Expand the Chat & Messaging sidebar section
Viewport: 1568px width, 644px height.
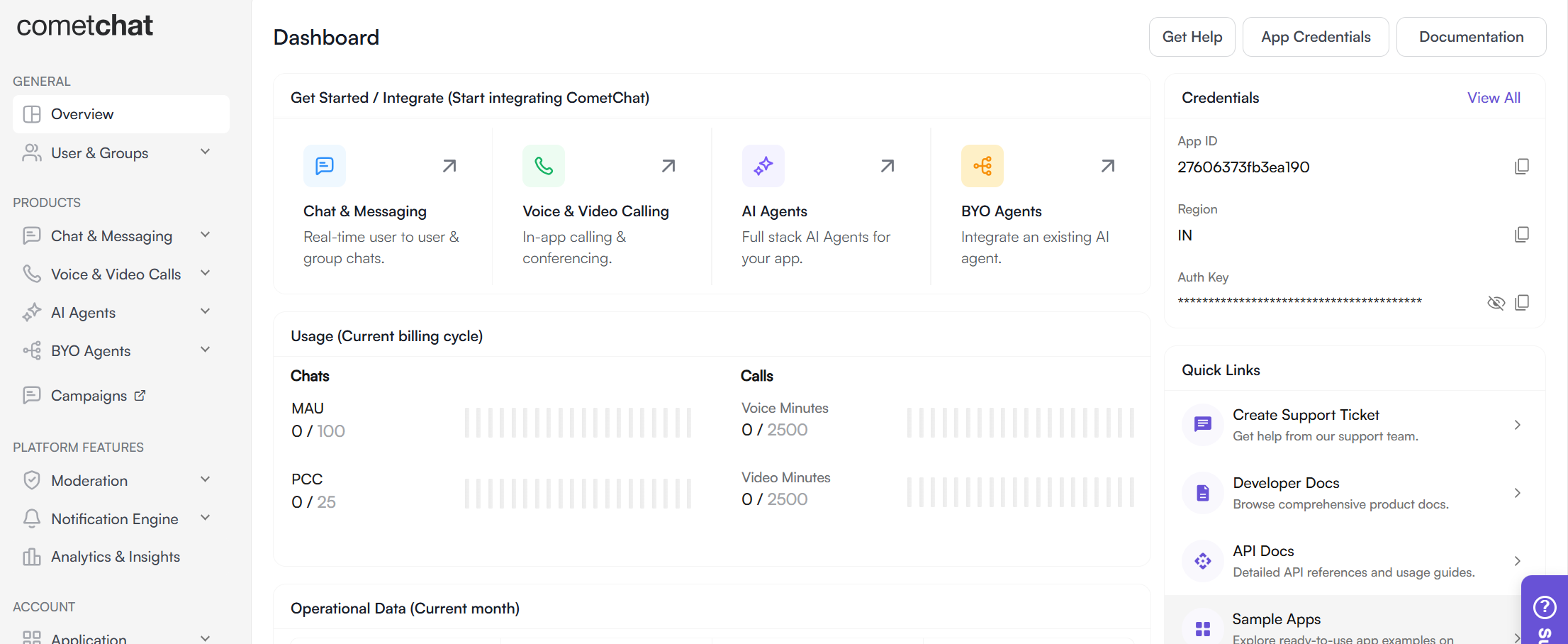[x=206, y=235]
